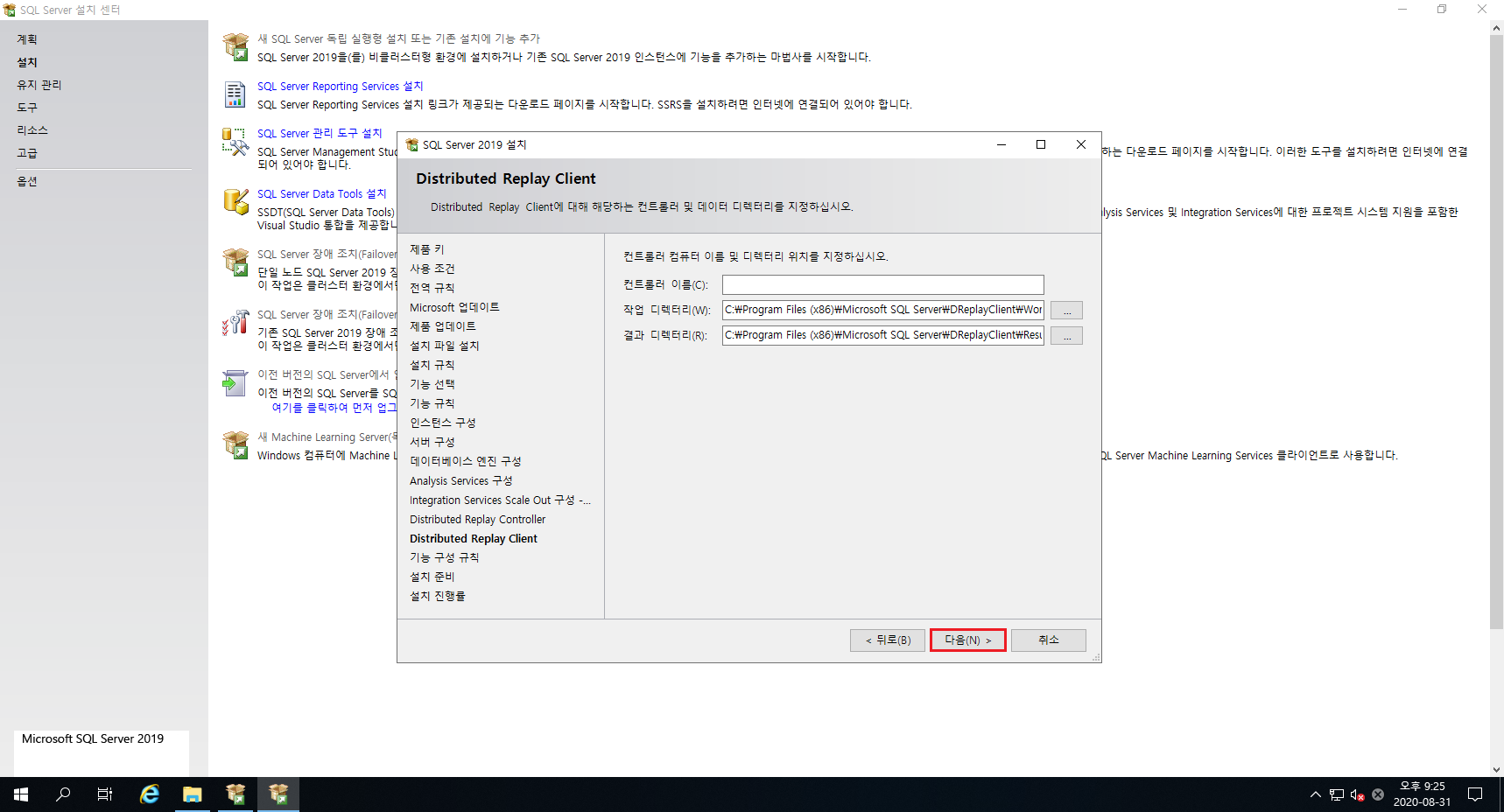Select Distributed Replay Client step in list
1504x812 pixels.
474,538
